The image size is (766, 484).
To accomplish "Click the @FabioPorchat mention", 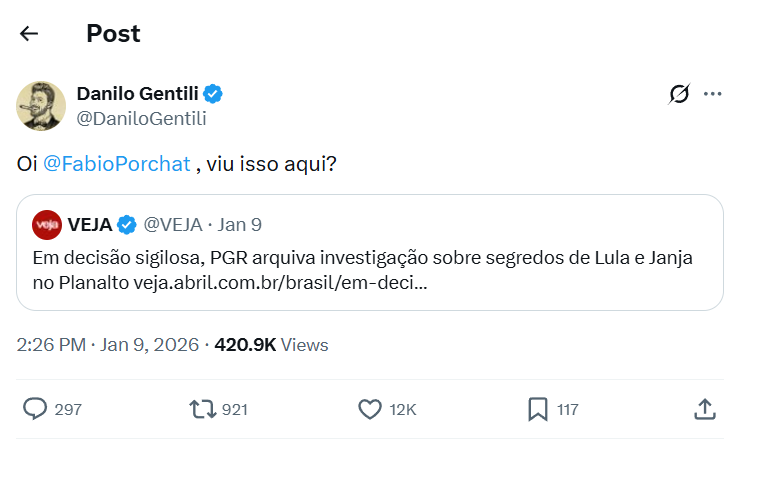I will [117, 163].
